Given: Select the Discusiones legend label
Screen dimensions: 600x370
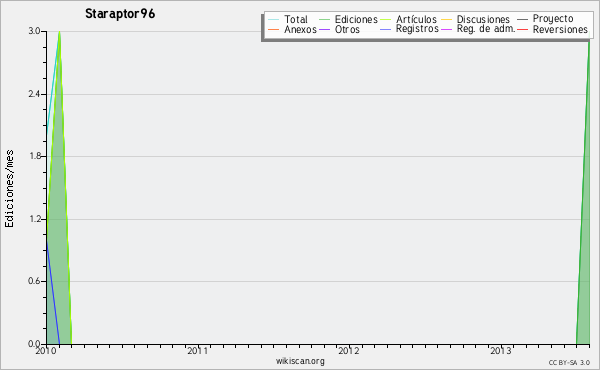Looking at the screenshot, I should [483, 19].
